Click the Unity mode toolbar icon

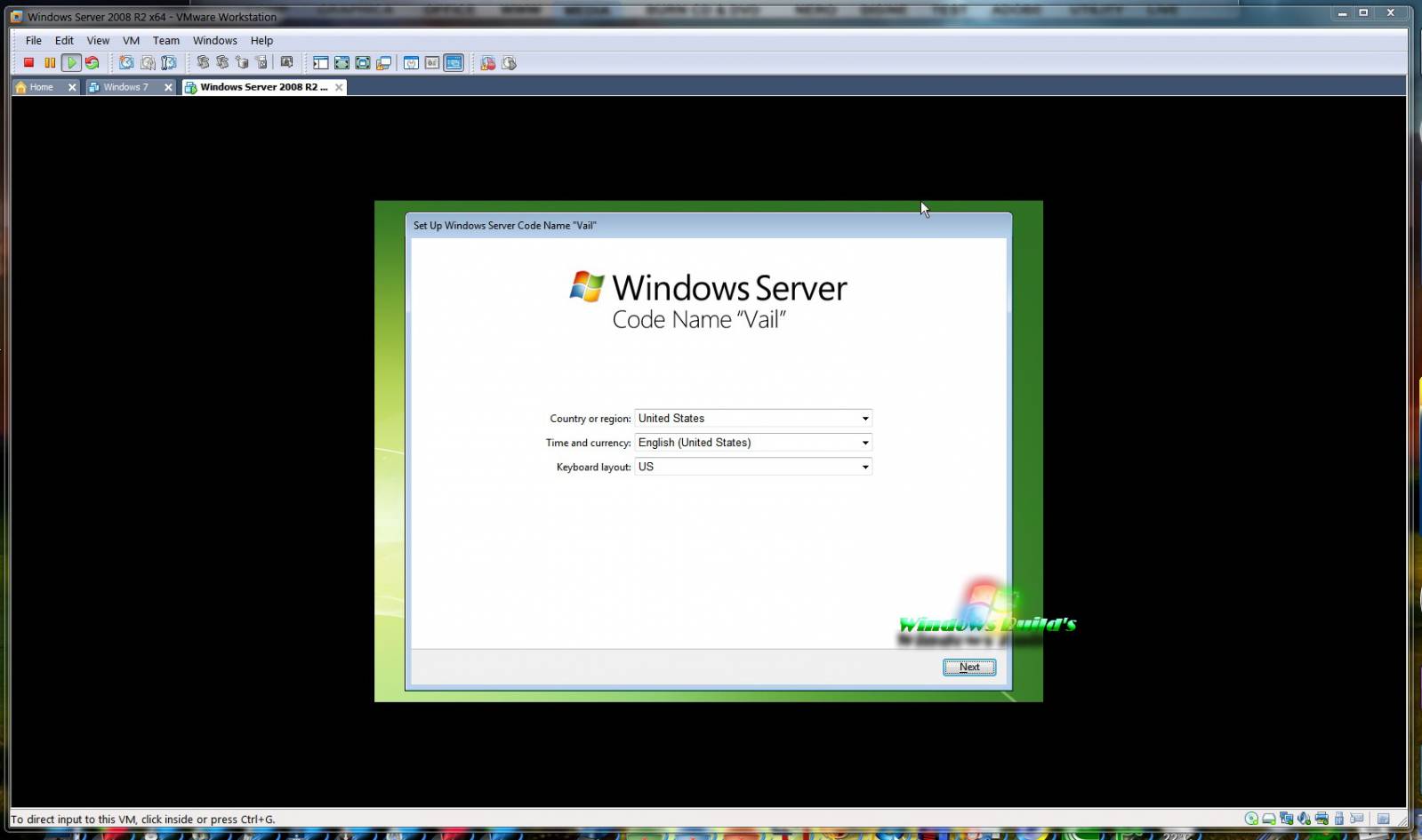(384, 63)
